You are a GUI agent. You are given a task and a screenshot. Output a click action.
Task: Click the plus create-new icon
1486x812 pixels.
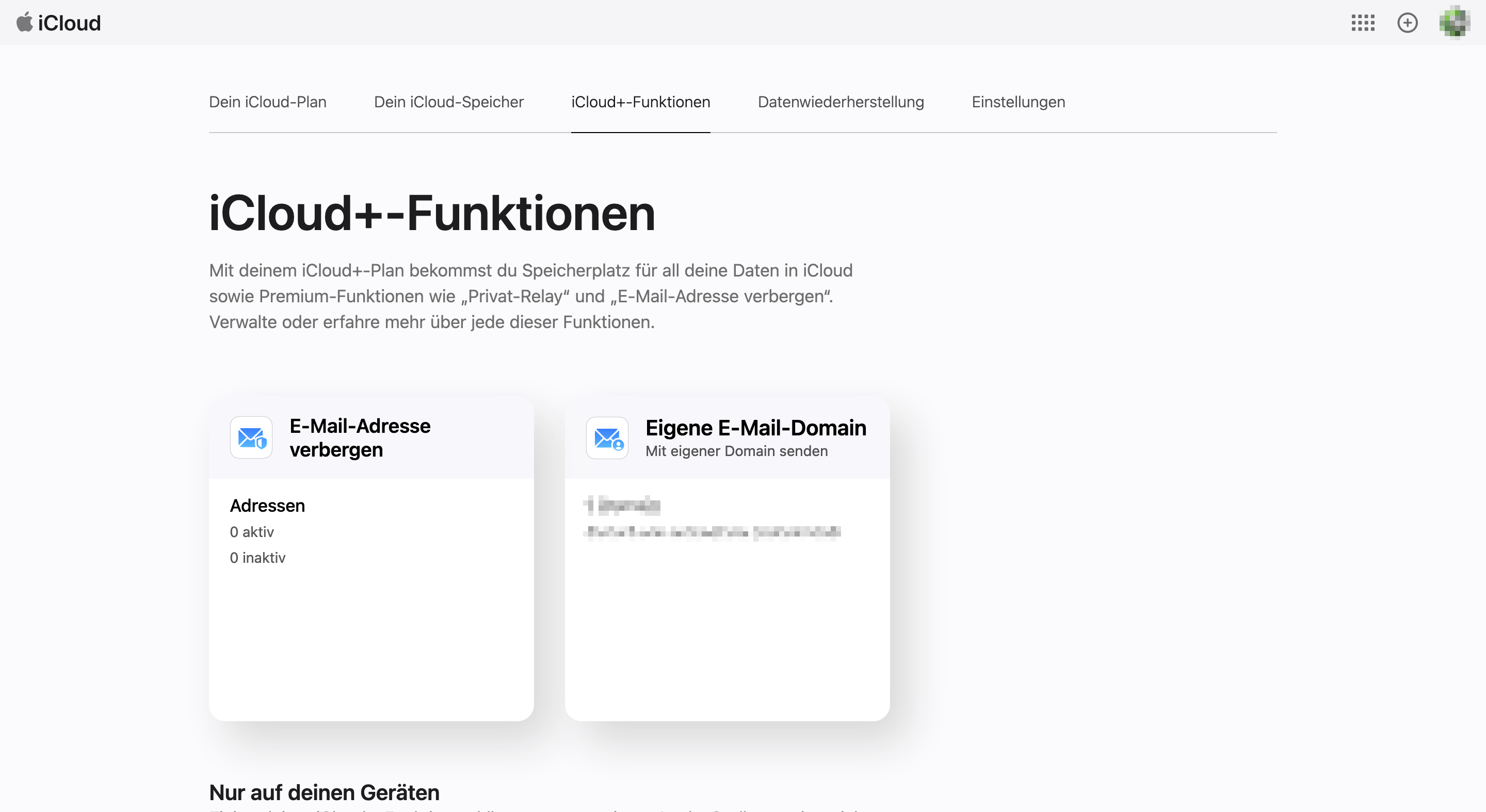(1408, 23)
